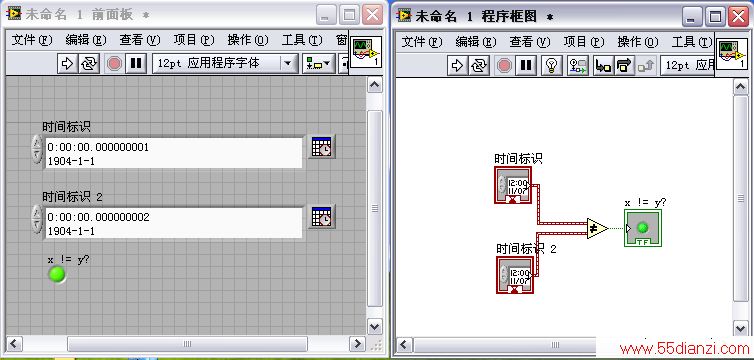This screenshot has width=754, height=360.
Task: Click Pause button in block diagram toolbar
Action: 526,65
